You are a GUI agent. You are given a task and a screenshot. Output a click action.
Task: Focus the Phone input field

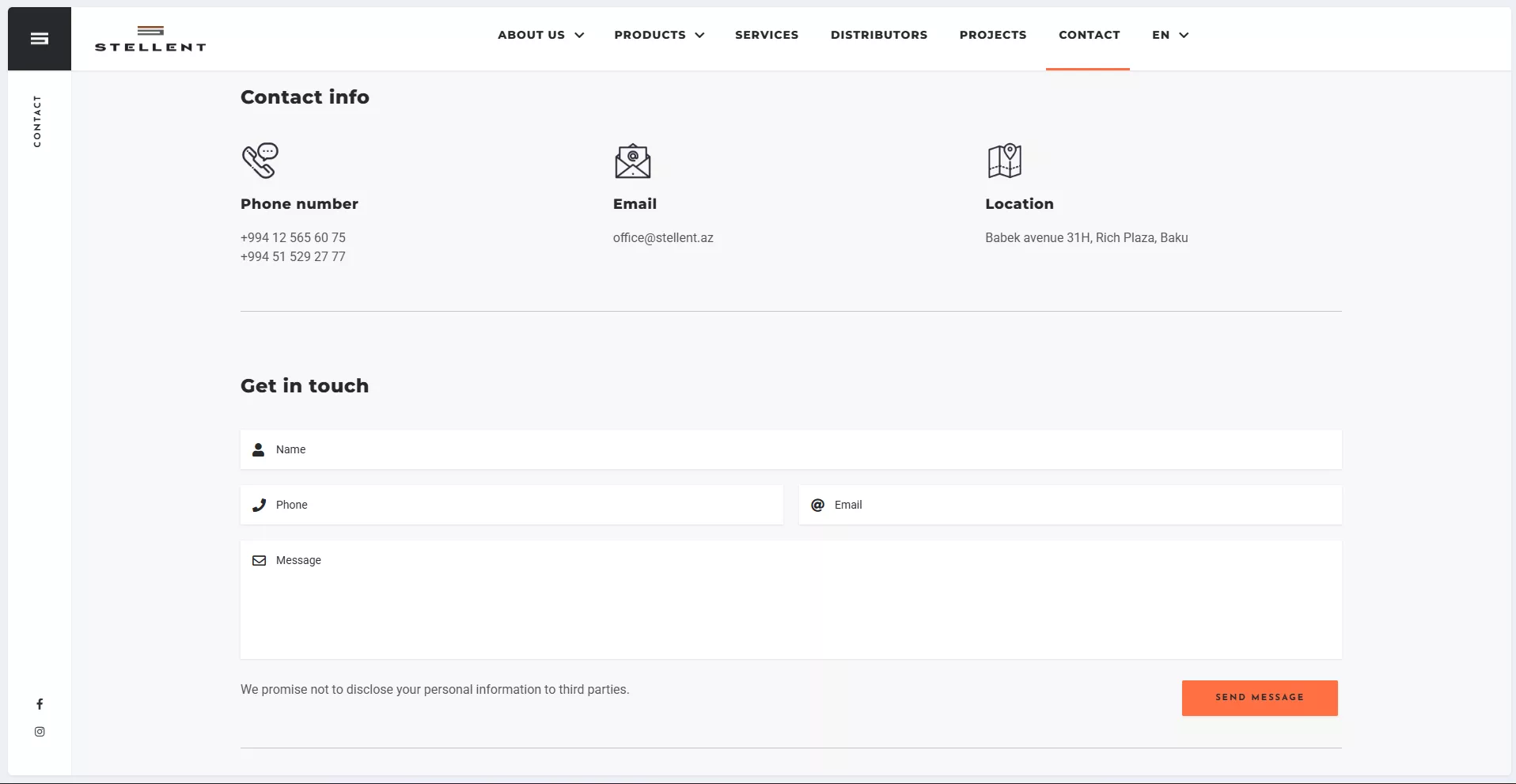click(x=522, y=506)
